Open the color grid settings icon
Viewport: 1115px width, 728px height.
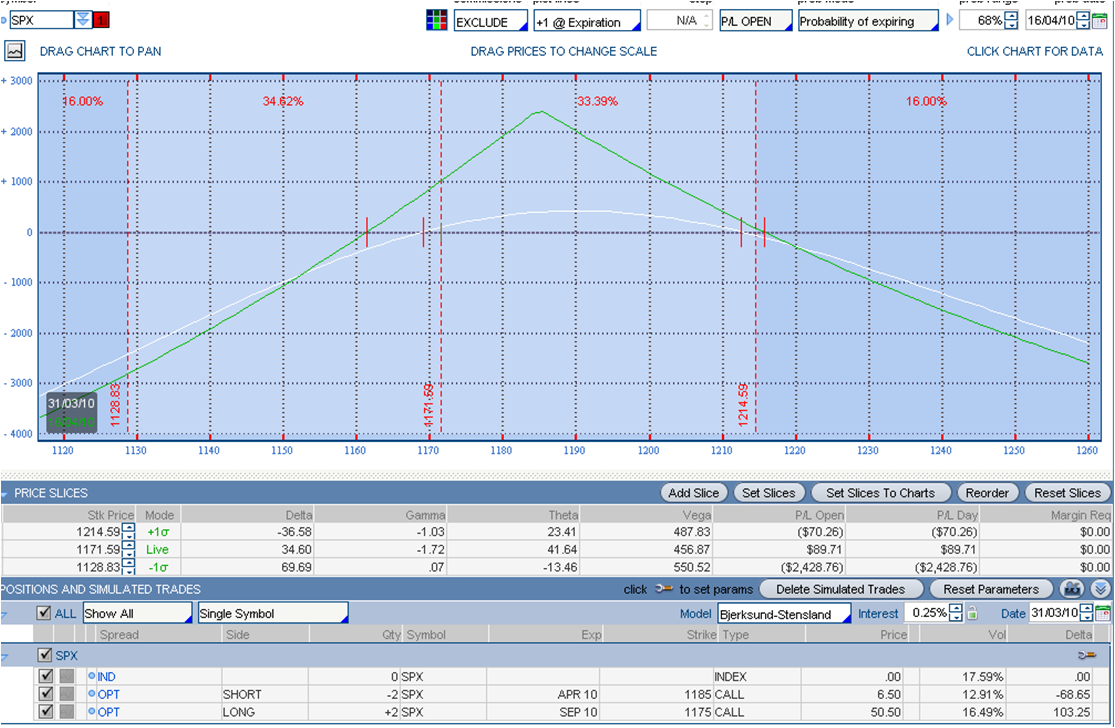[436, 21]
